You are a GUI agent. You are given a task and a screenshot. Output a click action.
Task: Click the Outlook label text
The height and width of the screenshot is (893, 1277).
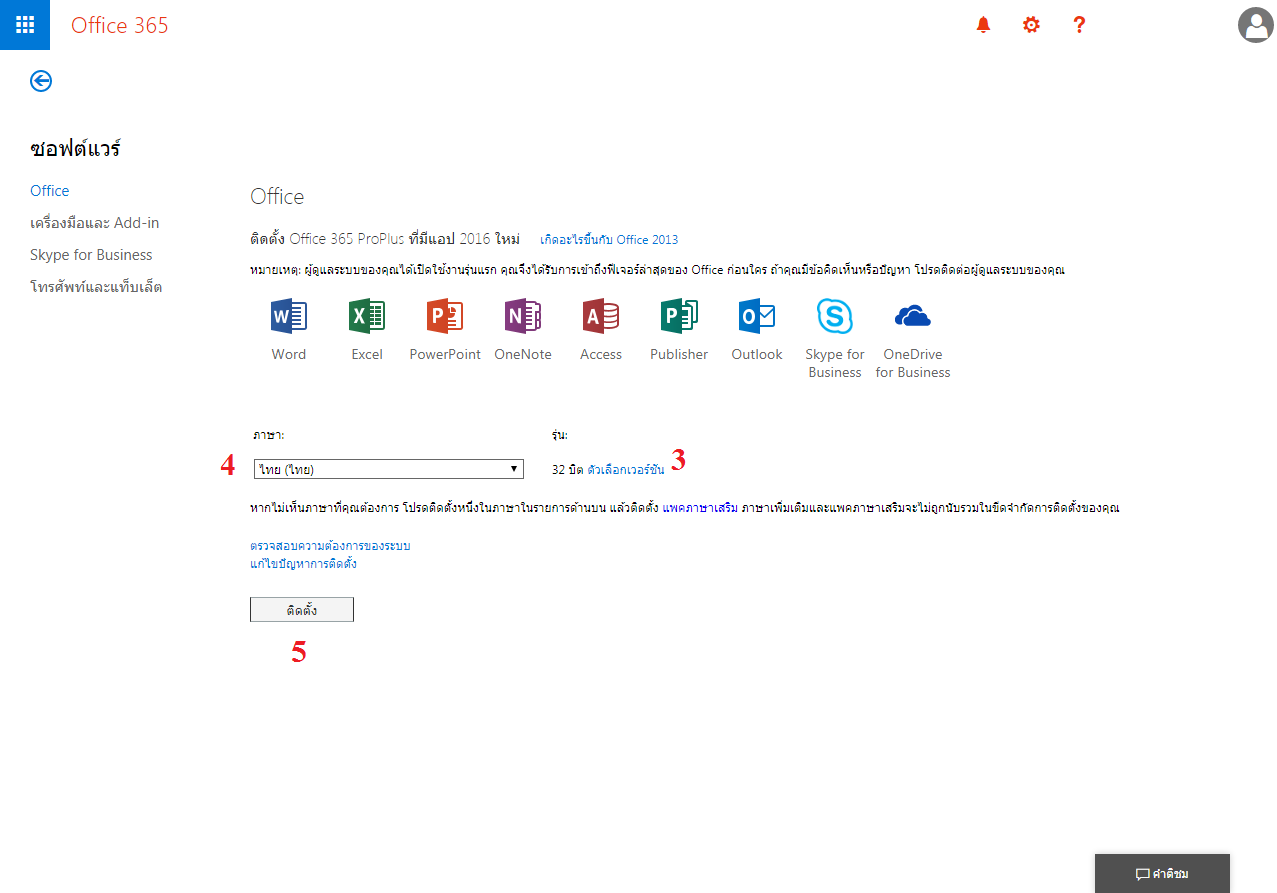(x=757, y=354)
